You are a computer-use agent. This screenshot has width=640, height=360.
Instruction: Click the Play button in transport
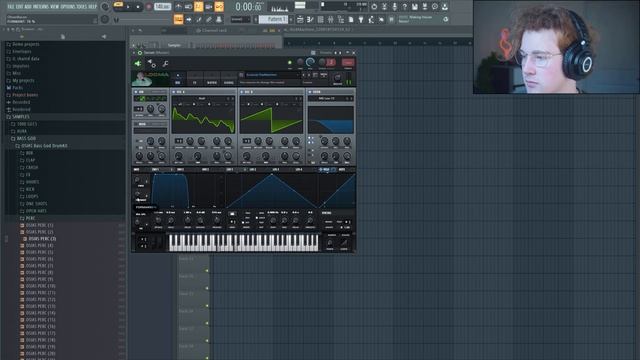pos(128,7)
